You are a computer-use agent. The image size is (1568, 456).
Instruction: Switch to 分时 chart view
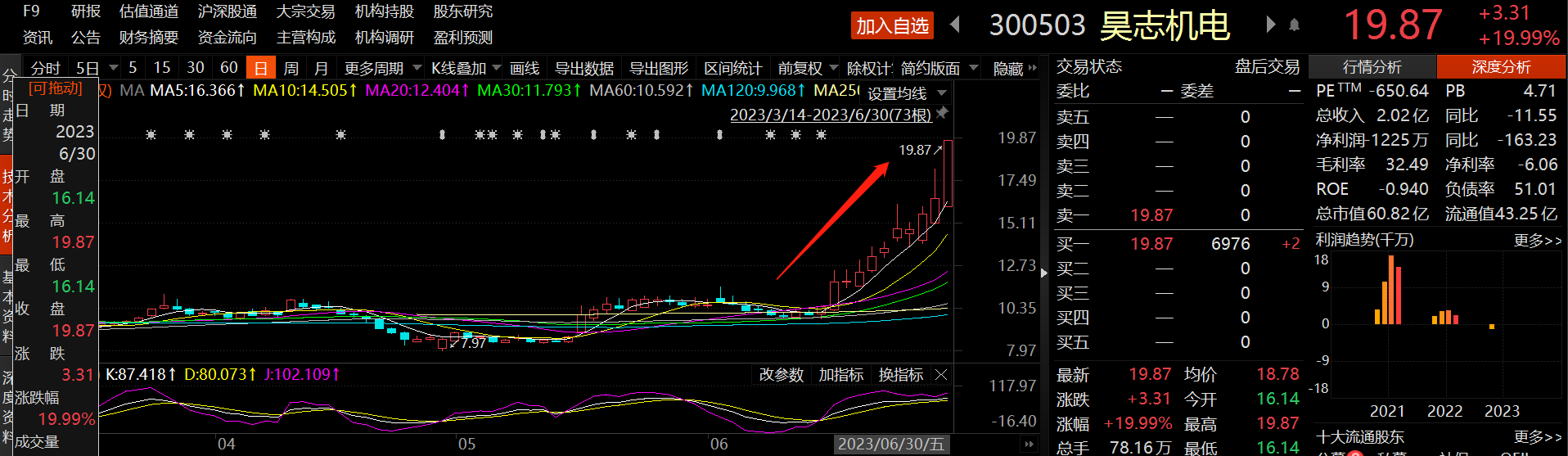(x=46, y=68)
